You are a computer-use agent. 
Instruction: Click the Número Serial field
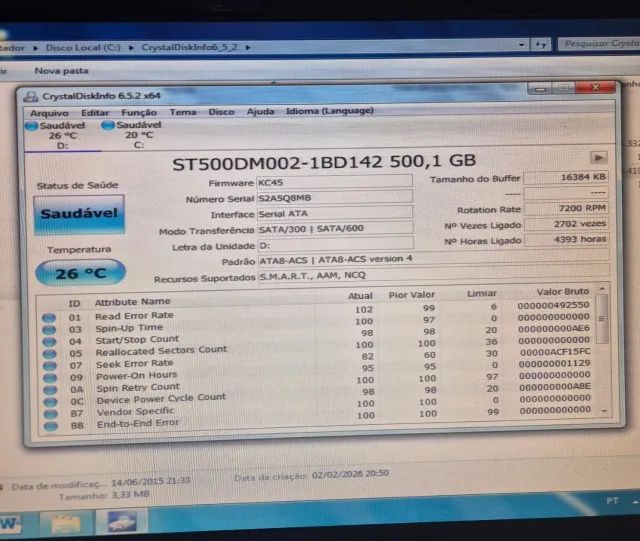click(x=334, y=198)
